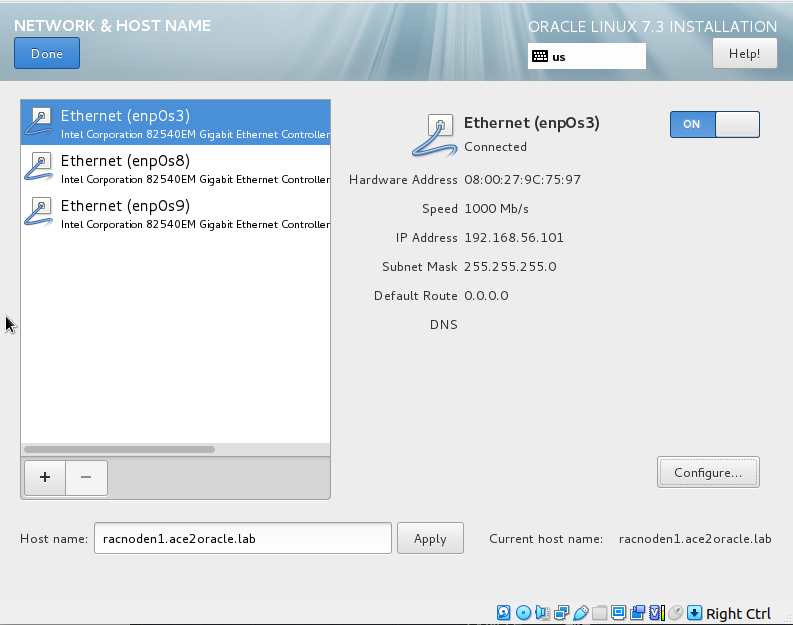Click ORACLE LINUX 7.3 INSTALLATION heading
Image resolution: width=793 pixels, height=625 pixels.
point(652,26)
